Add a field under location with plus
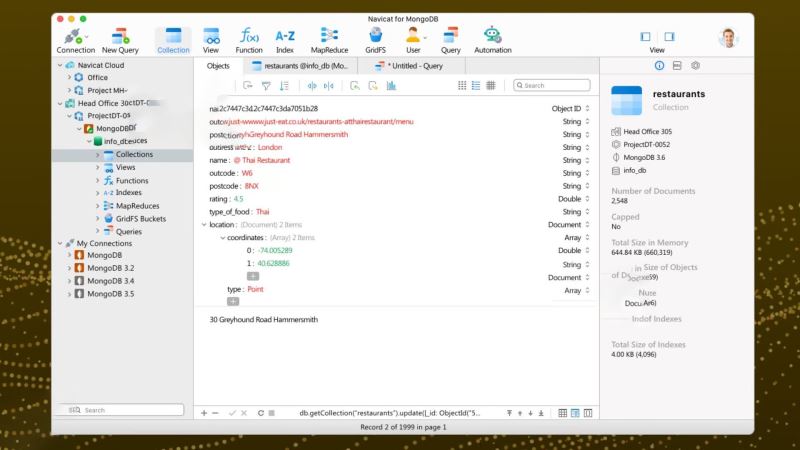 [x=233, y=302]
